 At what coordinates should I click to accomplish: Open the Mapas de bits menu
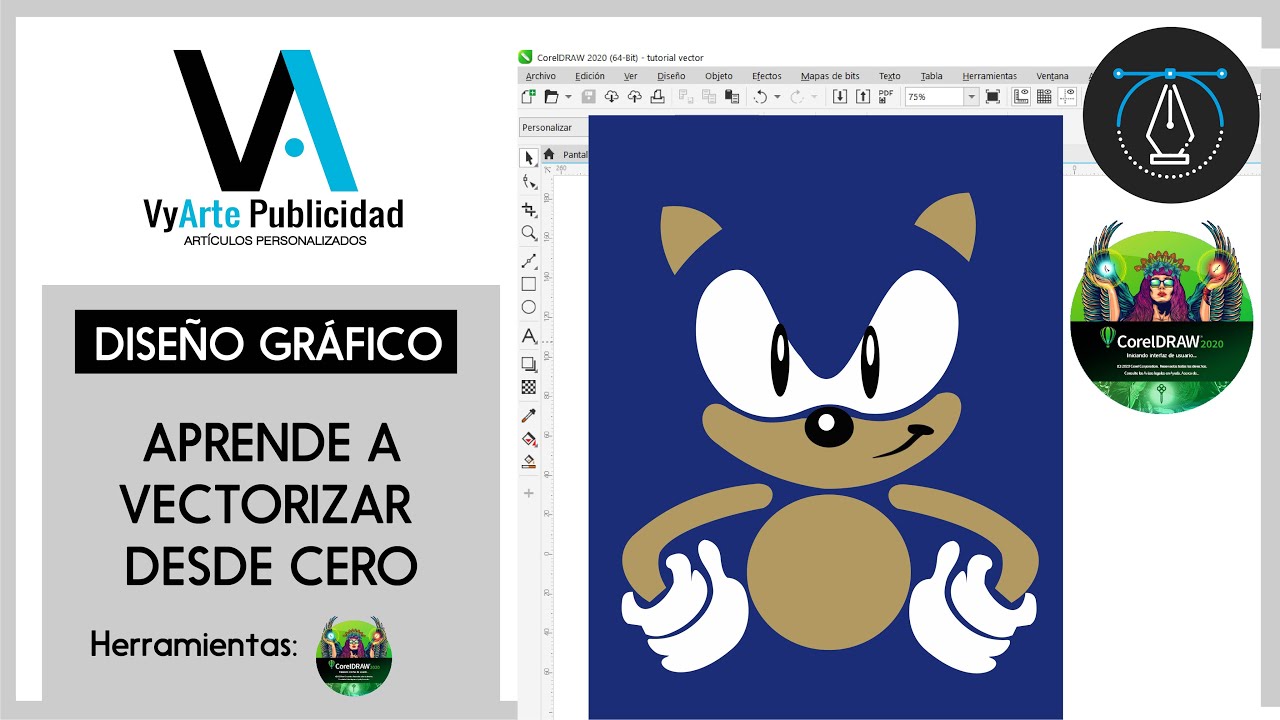coord(830,76)
